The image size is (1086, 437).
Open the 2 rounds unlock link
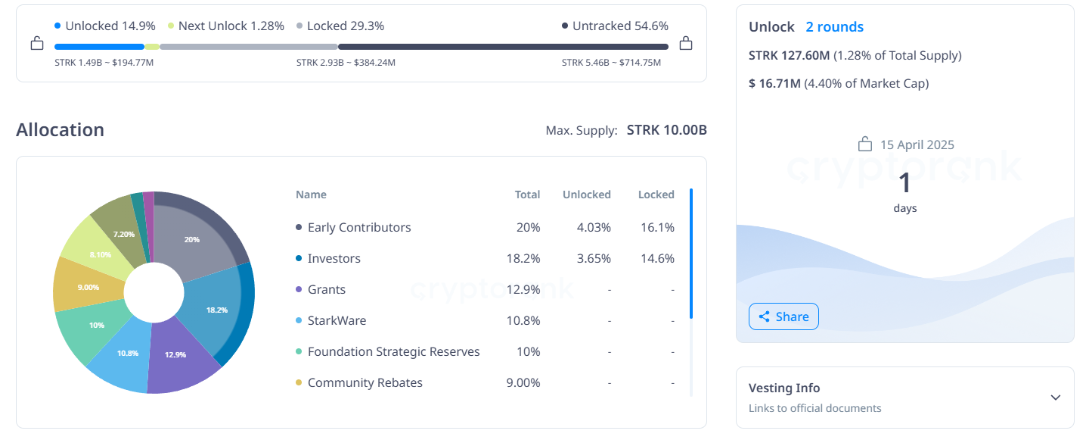[834, 27]
